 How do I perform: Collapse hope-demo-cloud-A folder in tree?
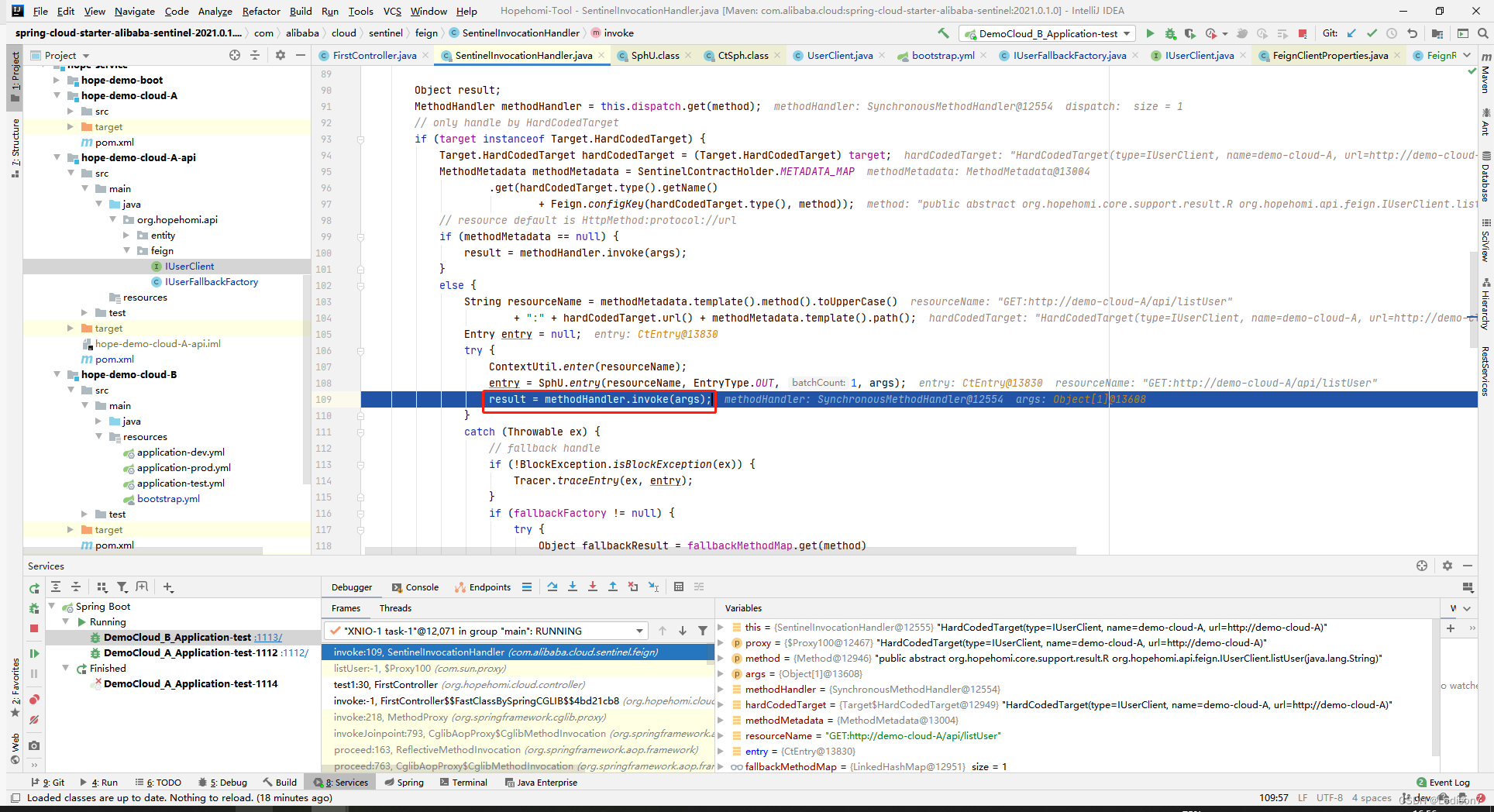pyautogui.click(x=57, y=95)
